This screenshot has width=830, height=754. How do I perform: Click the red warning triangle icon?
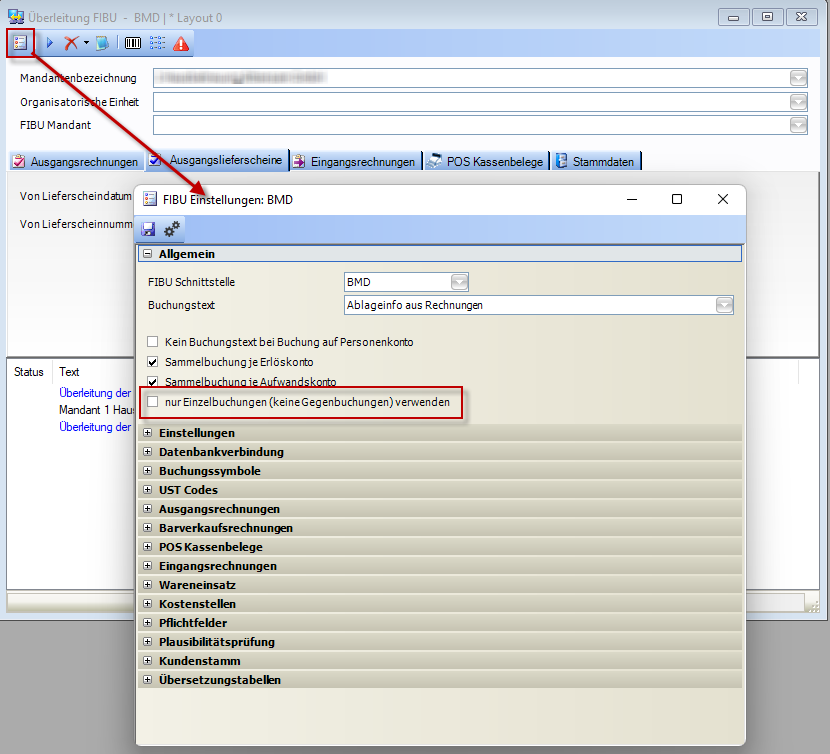click(181, 43)
